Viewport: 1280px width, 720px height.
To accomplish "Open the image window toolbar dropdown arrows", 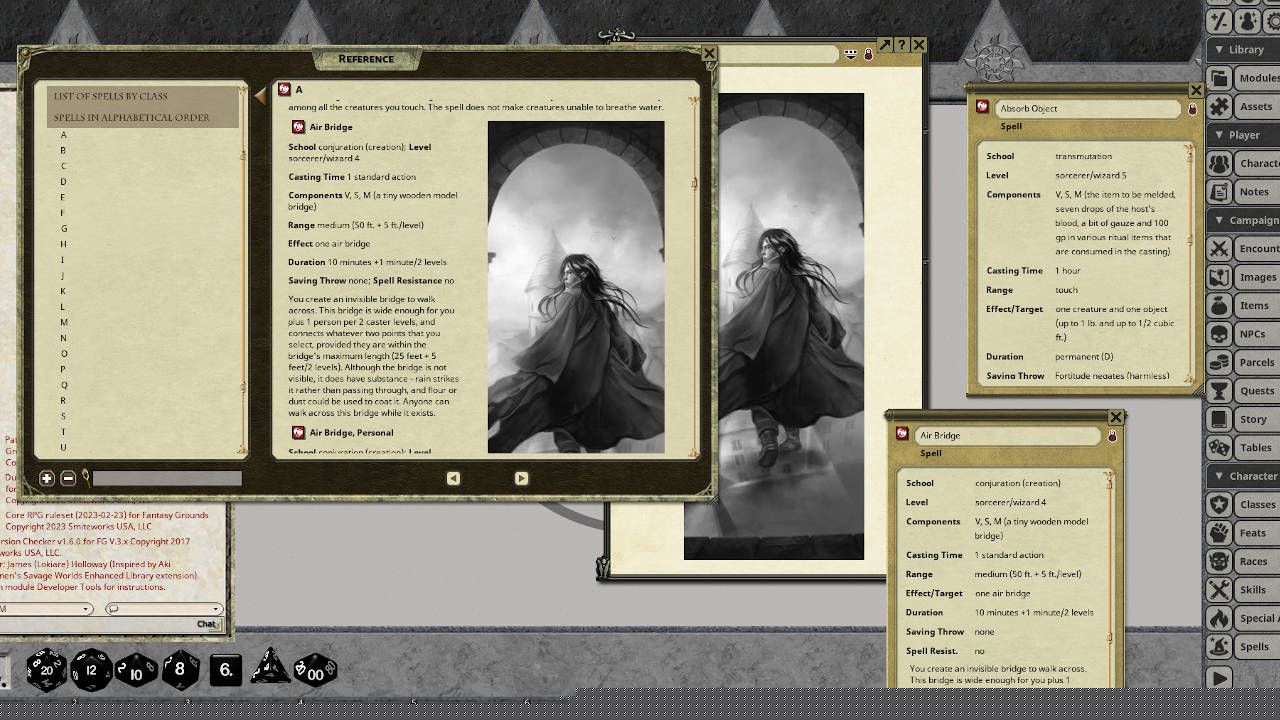I will (x=851, y=54).
